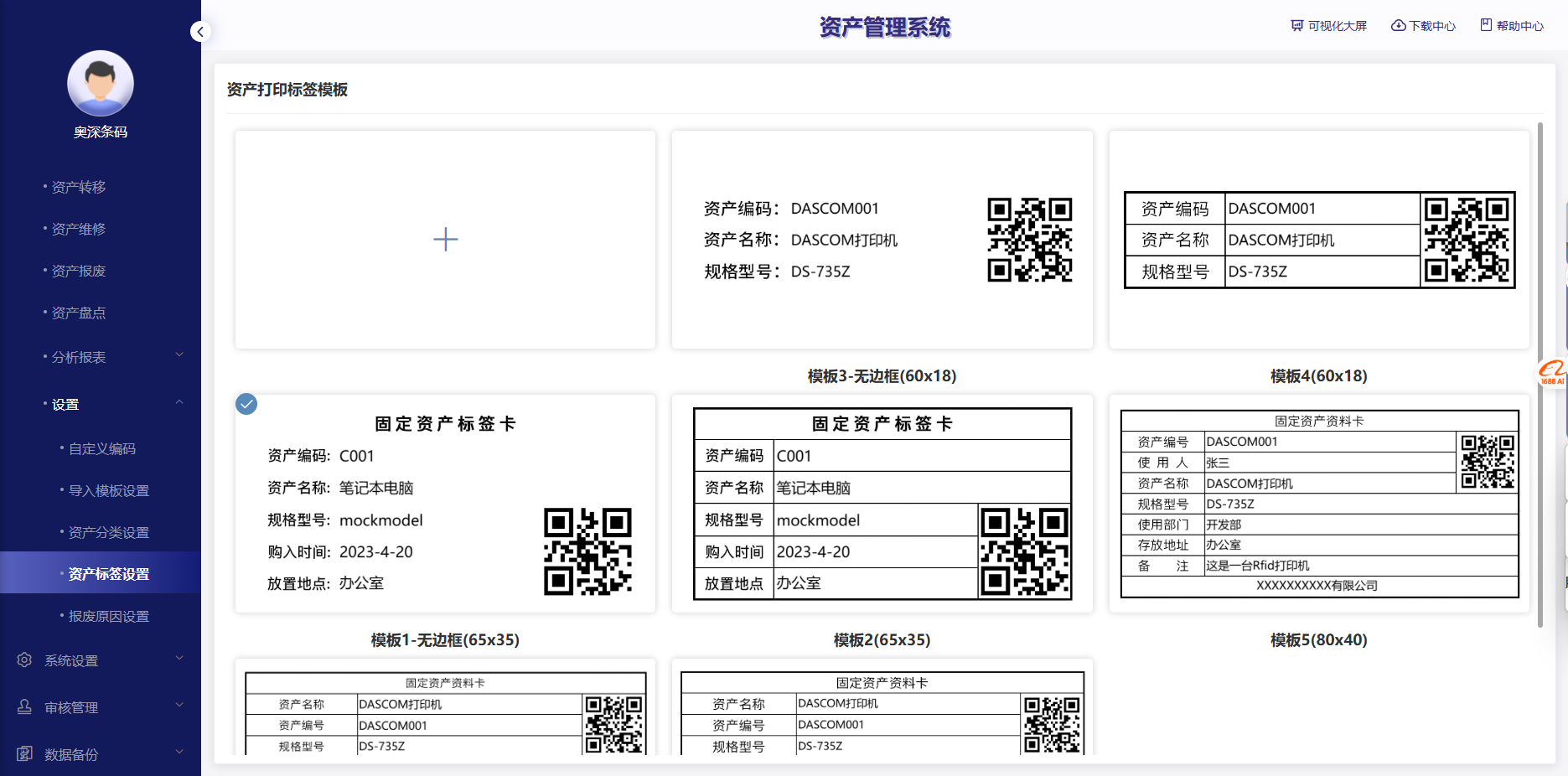Open the 资产盘点 page
Image resolution: width=1568 pixels, height=776 pixels.
tap(78, 313)
